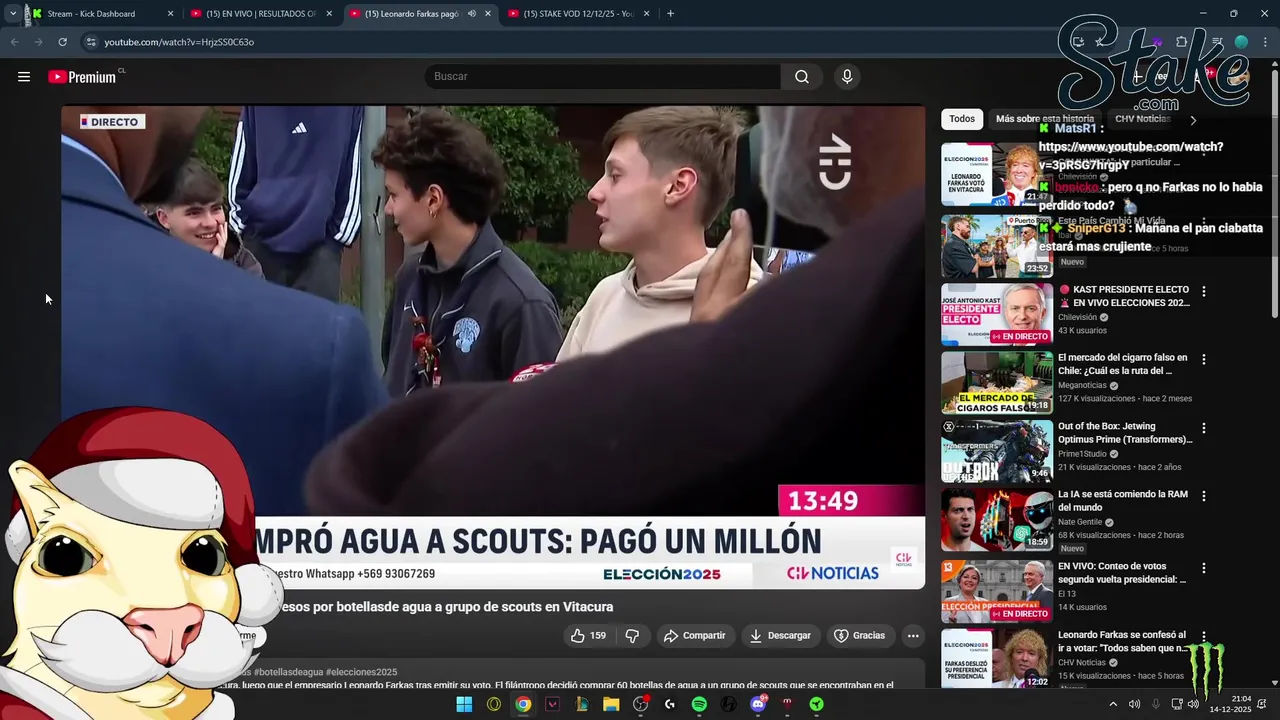Click the #elecciones2025 hashtag
The height and width of the screenshot is (720, 1280).
click(361, 672)
